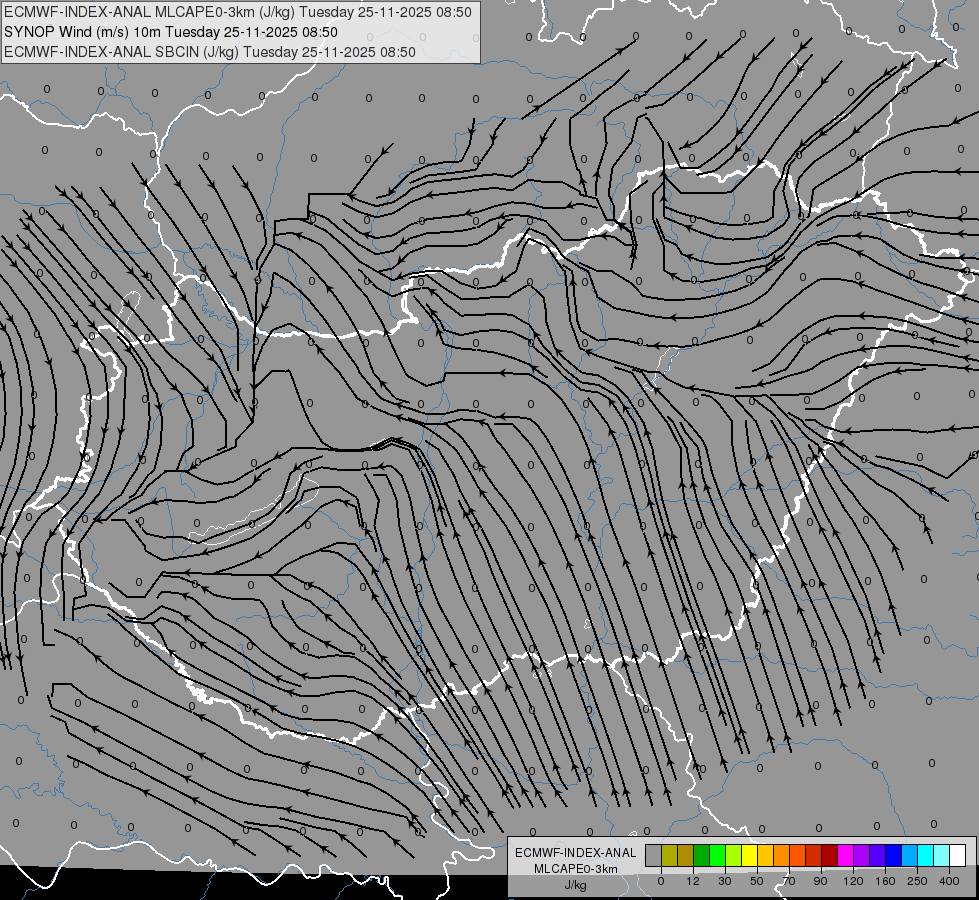Viewport: 979px width, 900px height.
Task: Click the legend scale value 250
Action: pos(917,881)
